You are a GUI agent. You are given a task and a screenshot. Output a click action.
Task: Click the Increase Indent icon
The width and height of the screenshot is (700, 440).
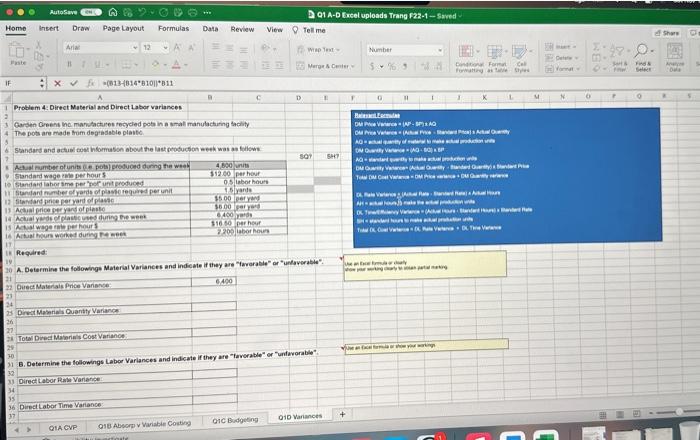click(279, 65)
